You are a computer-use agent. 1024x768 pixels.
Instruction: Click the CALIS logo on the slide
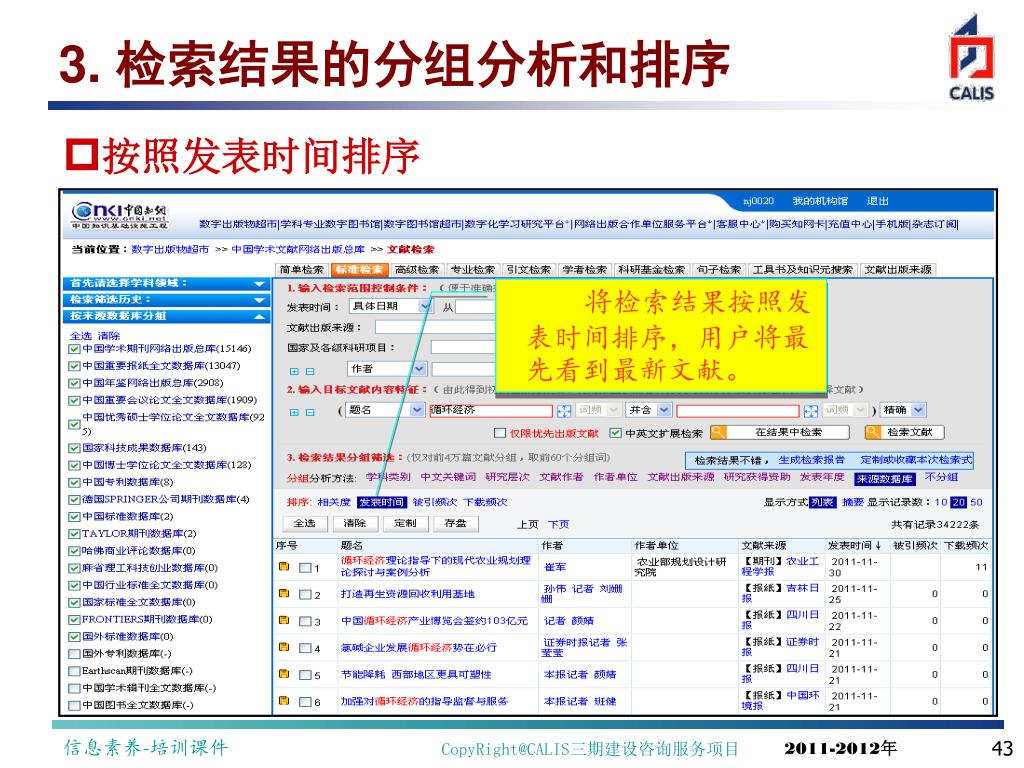click(x=971, y=58)
